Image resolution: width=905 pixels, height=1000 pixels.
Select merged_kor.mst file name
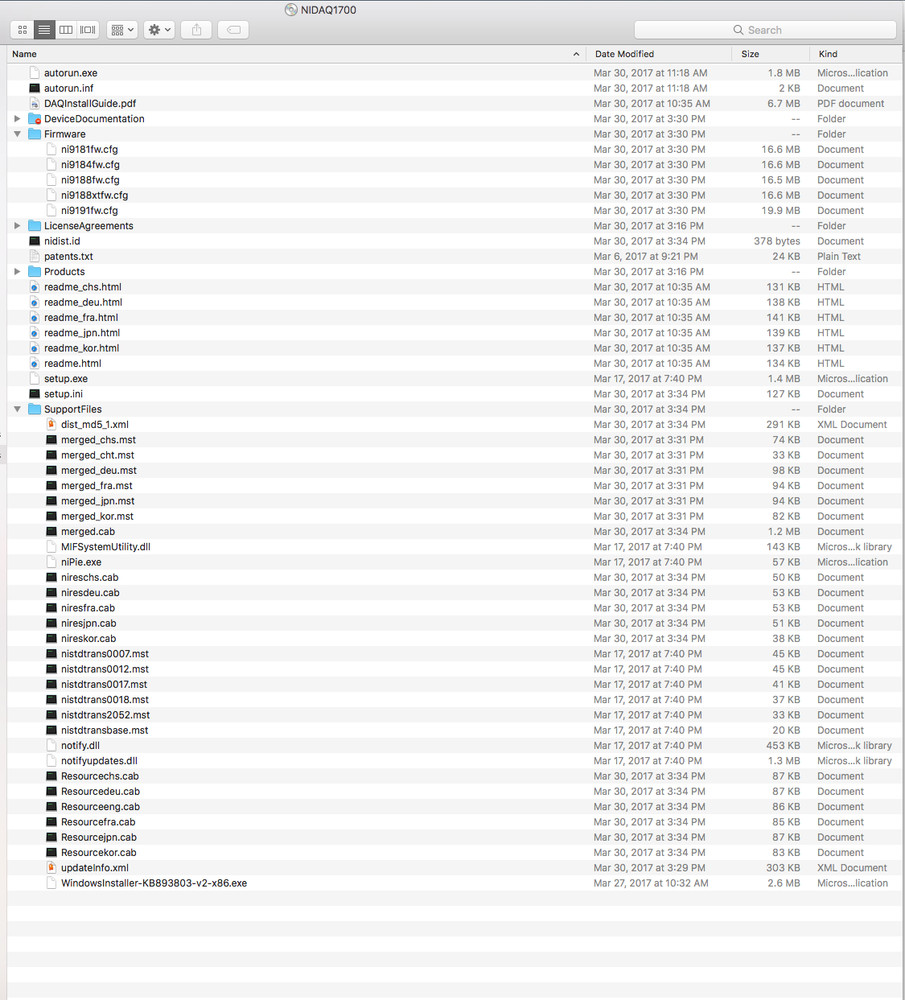pyautogui.click(x=98, y=517)
